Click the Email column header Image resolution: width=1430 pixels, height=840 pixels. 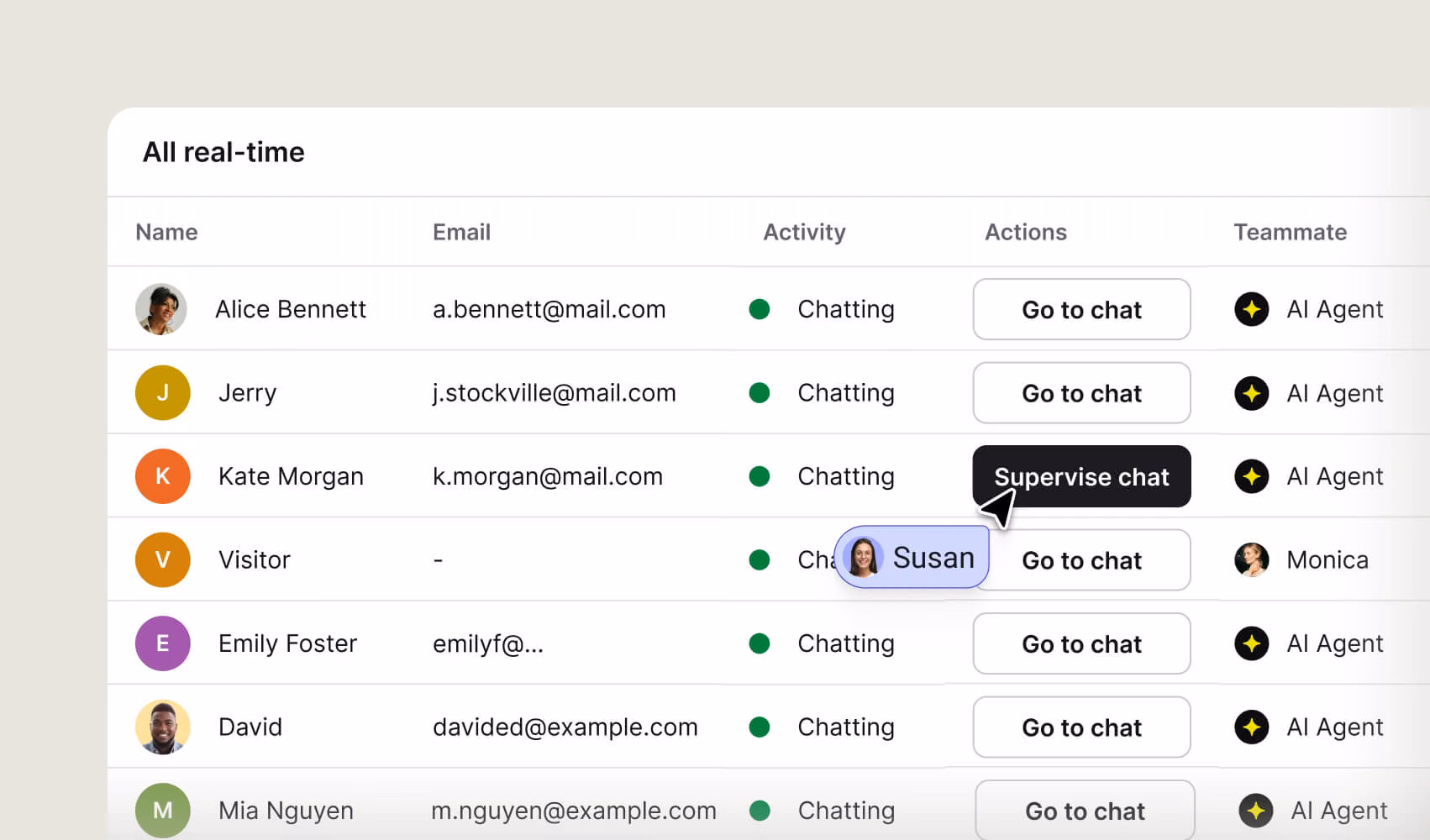coord(461,232)
